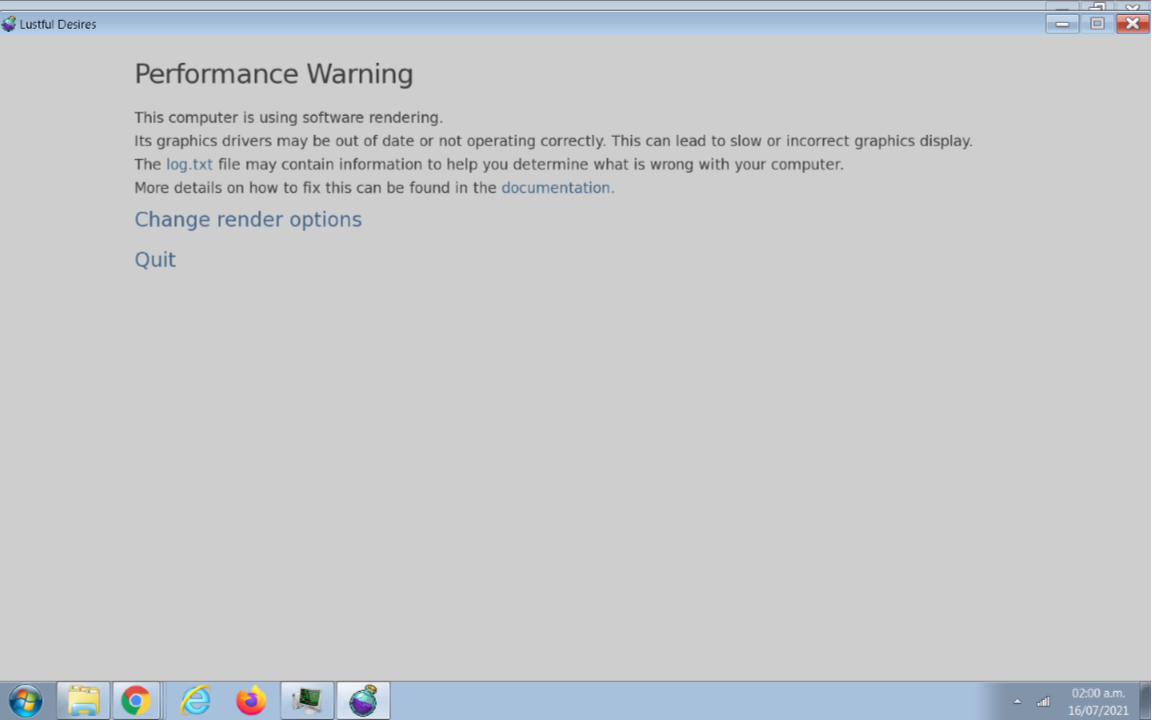Close the Lustful Desires window
The width and height of the screenshot is (1152, 720).
pyautogui.click(x=1132, y=24)
